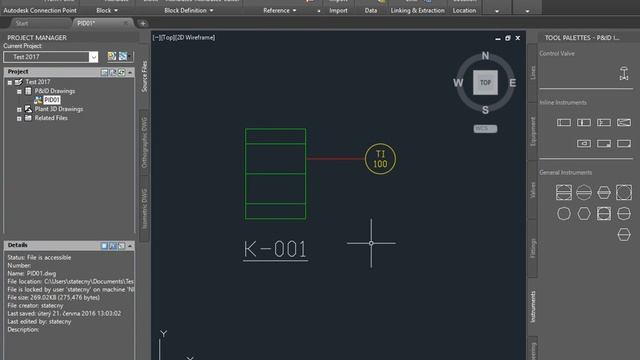Collapse the Test 2017 tree node

click(x=10, y=82)
